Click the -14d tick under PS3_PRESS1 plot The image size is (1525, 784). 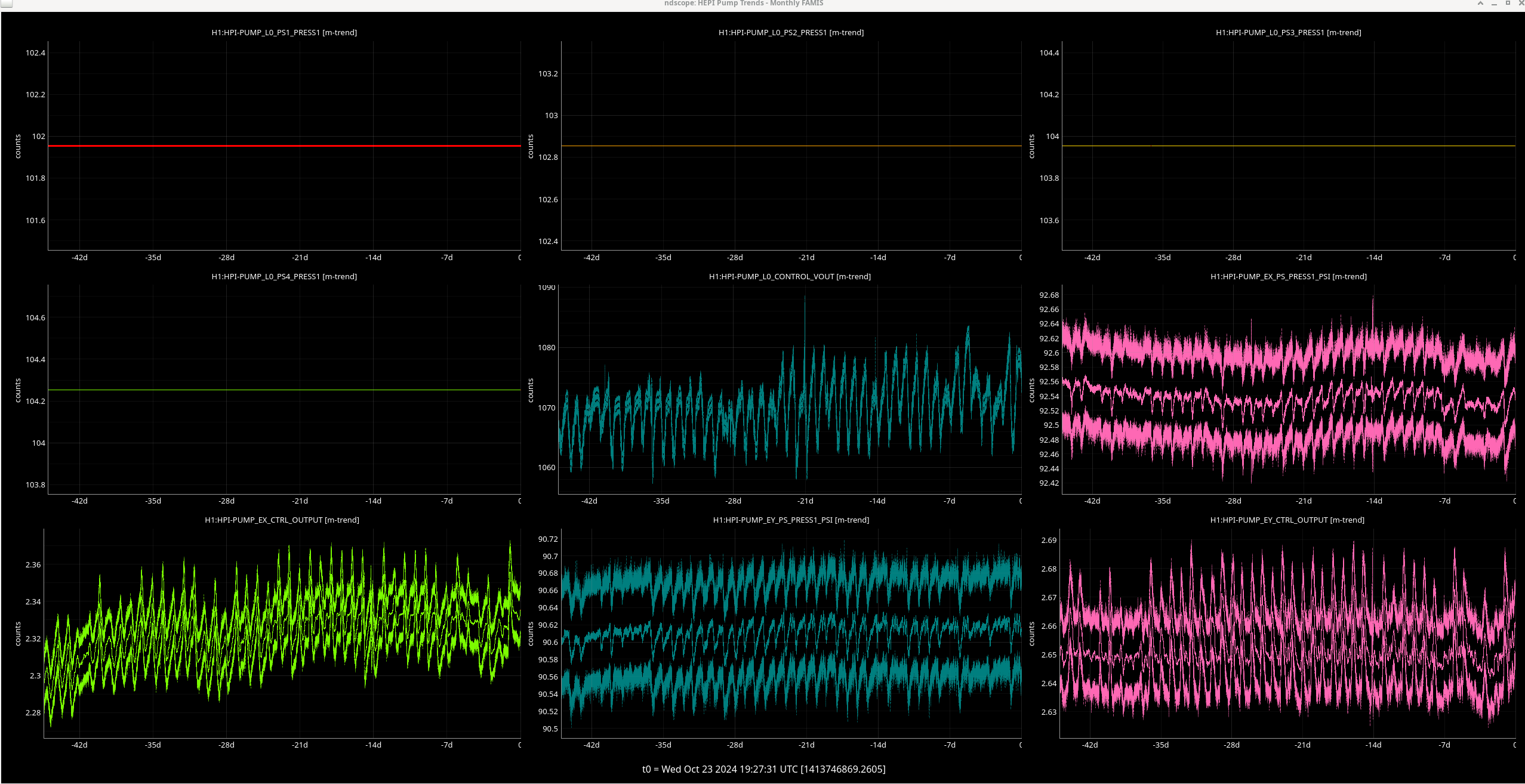click(x=1374, y=257)
